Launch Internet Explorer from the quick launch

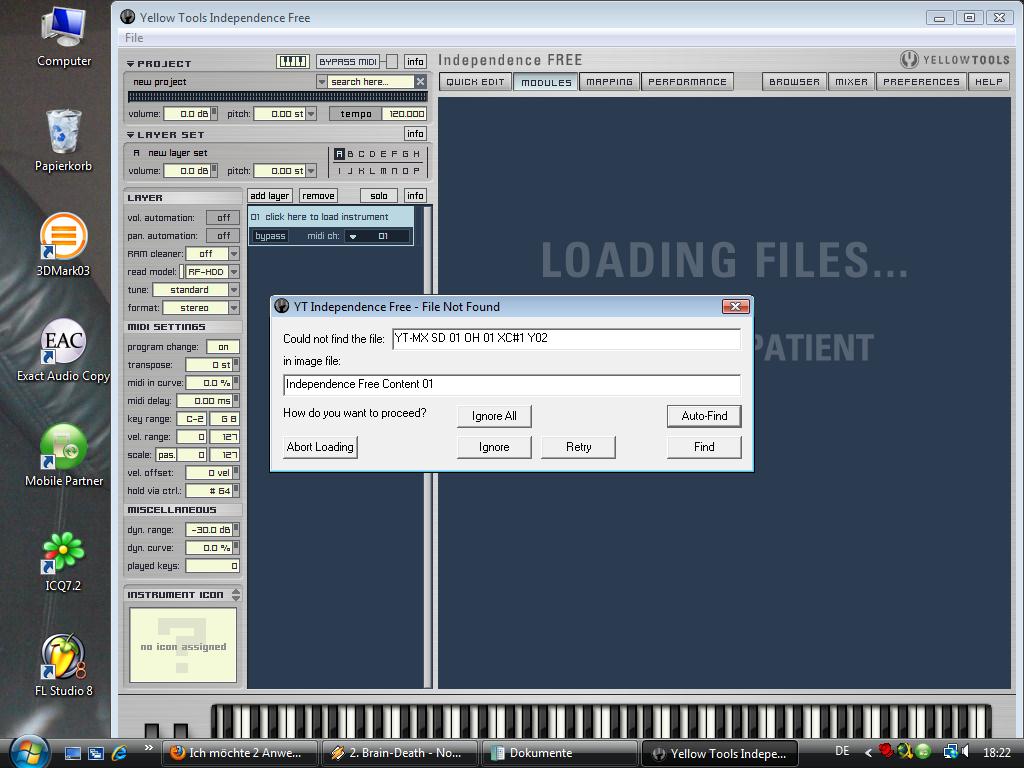click(120, 753)
